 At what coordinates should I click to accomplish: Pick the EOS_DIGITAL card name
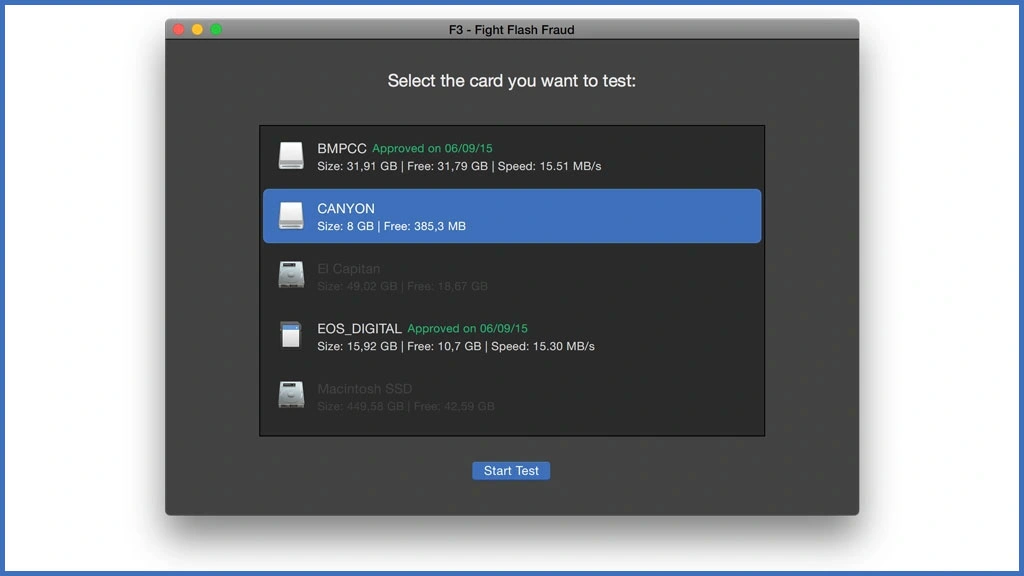(x=359, y=328)
